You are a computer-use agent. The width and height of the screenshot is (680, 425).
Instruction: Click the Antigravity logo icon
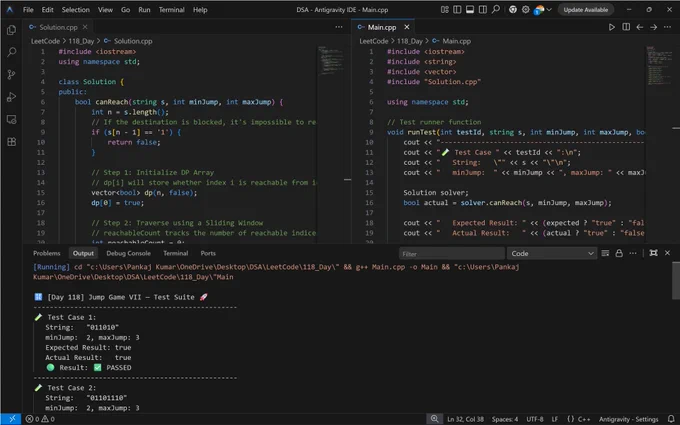[x=10, y=10]
